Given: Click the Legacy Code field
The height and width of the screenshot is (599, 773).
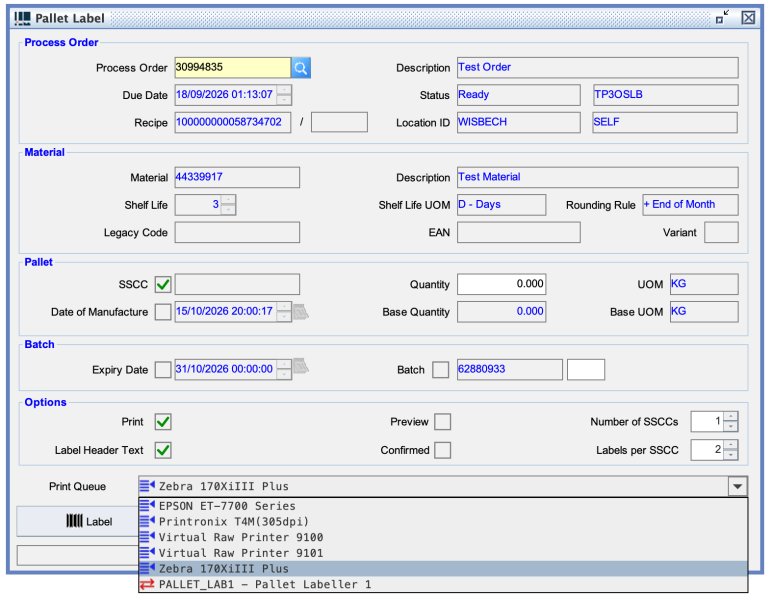Looking at the screenshot, I should 237,233.
